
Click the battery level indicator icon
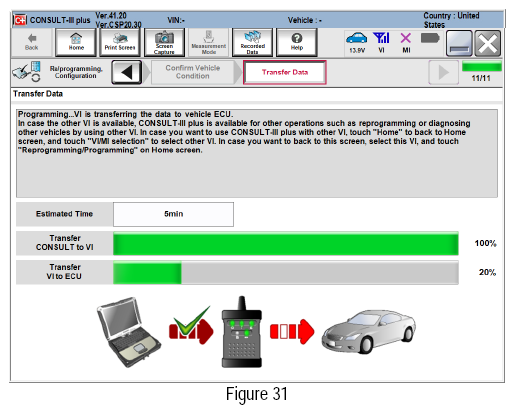[x=430, y=38]
